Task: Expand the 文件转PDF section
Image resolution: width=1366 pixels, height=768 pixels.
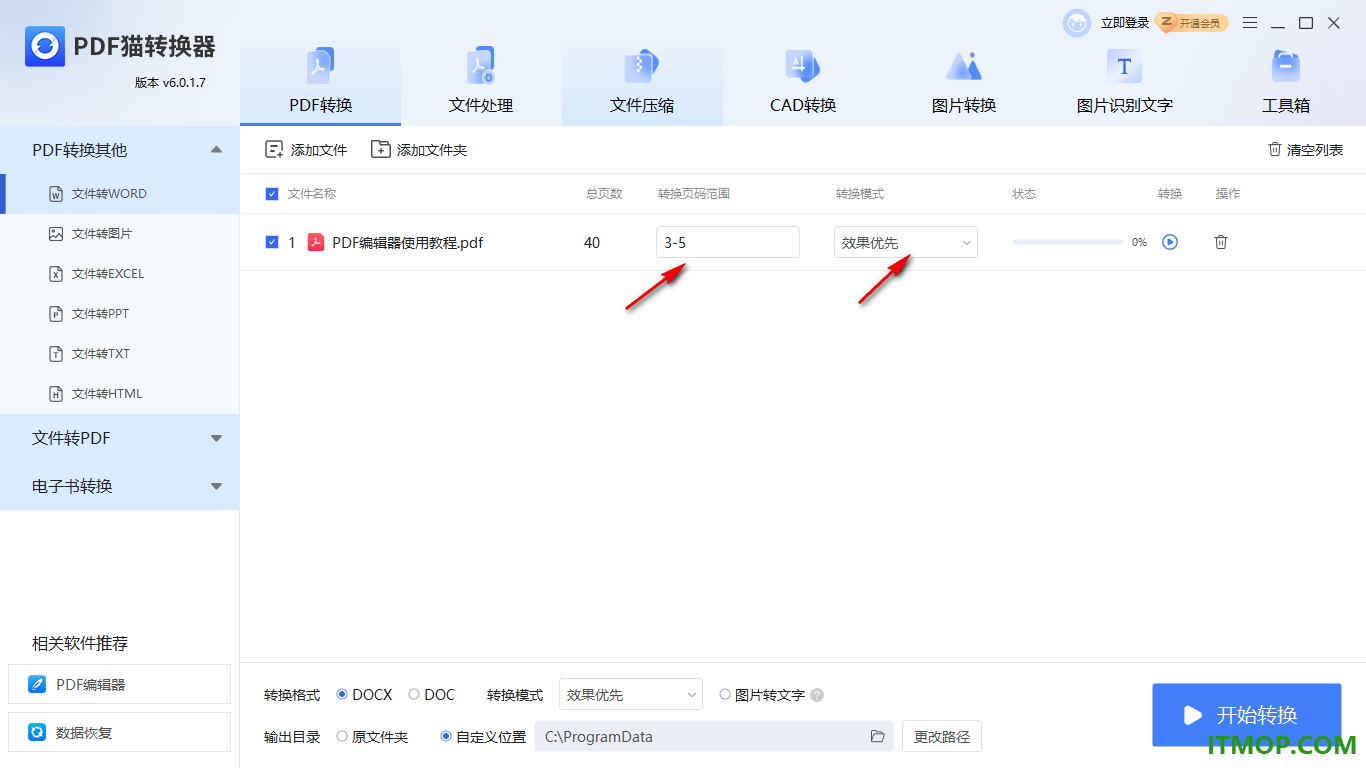Action: pyautogui.click(x=216, y=438)
